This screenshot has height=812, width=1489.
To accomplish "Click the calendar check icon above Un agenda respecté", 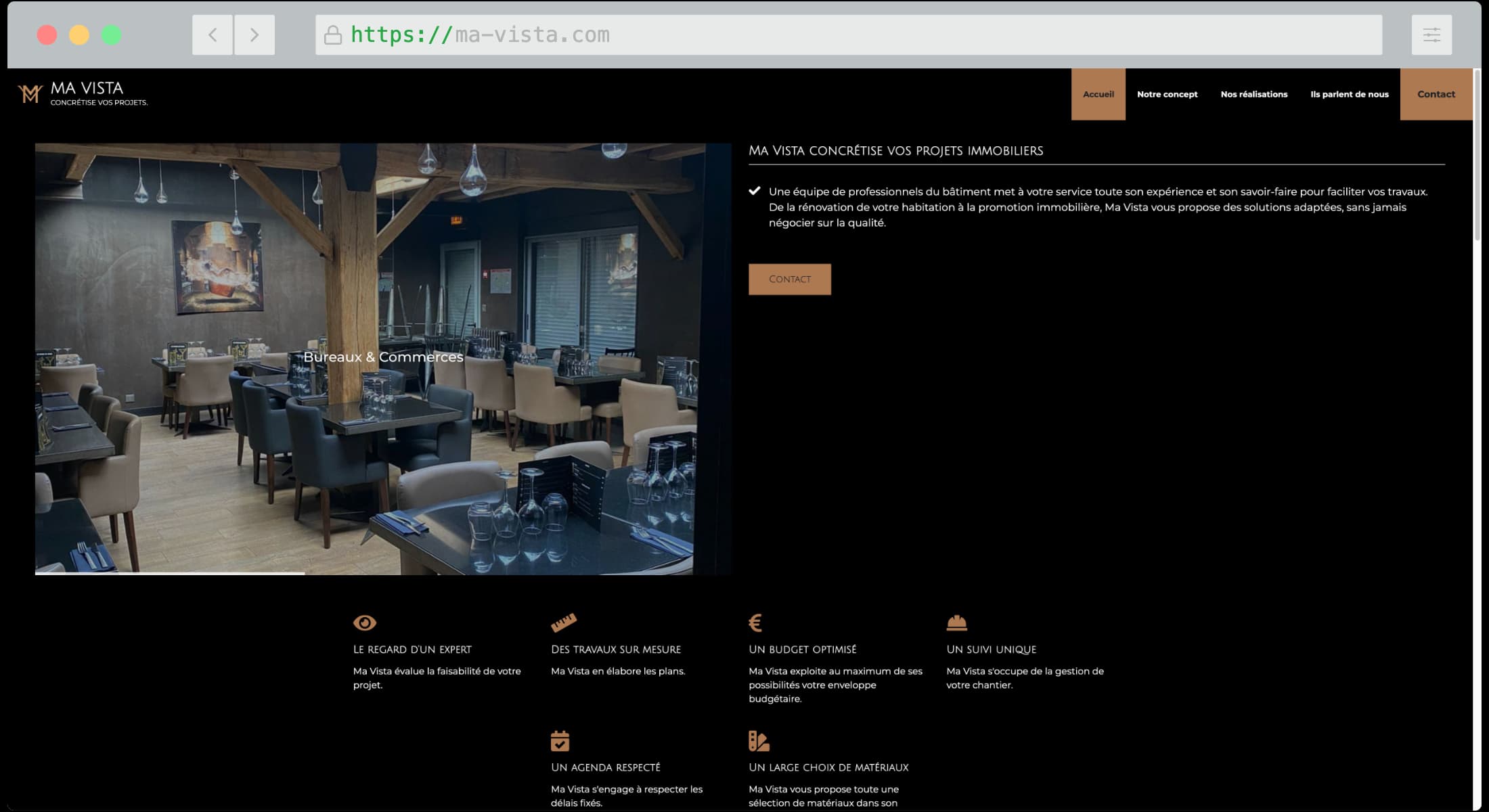I will click(560, 741).
